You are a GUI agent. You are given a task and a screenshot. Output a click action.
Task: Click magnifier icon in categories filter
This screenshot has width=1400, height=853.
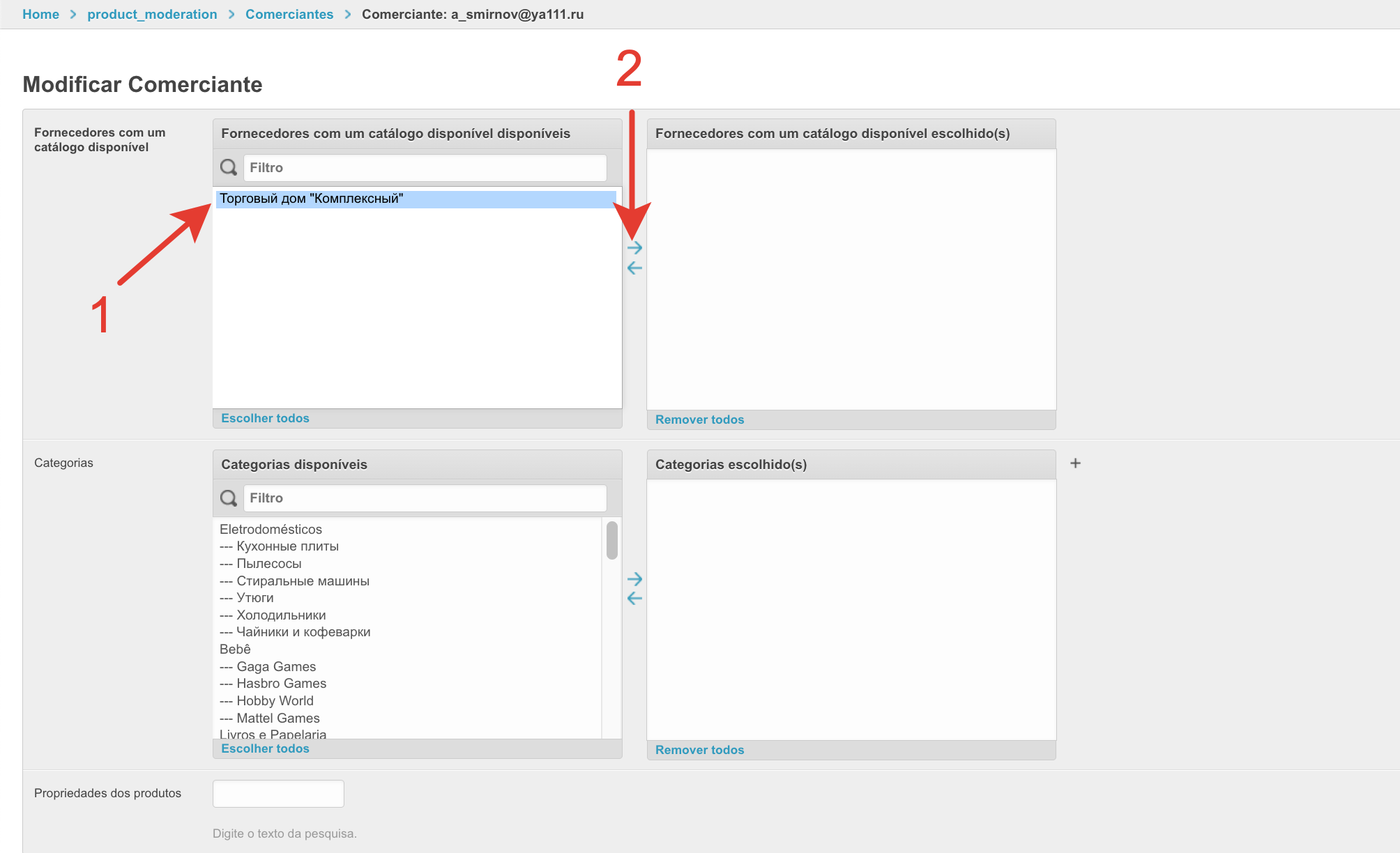229,498
